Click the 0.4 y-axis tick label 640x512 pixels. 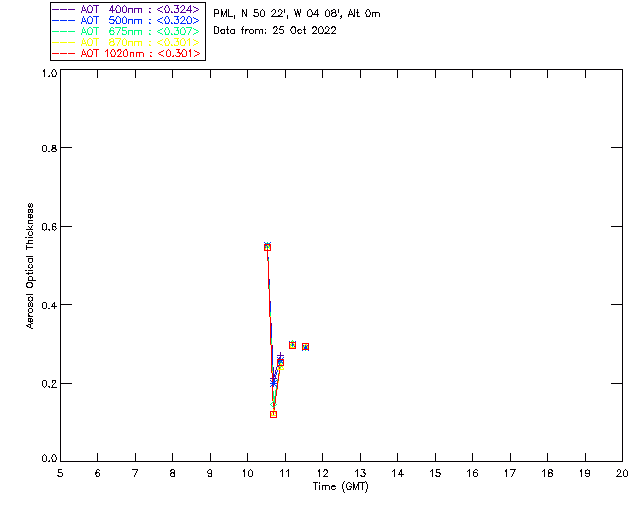click(49, 305)
